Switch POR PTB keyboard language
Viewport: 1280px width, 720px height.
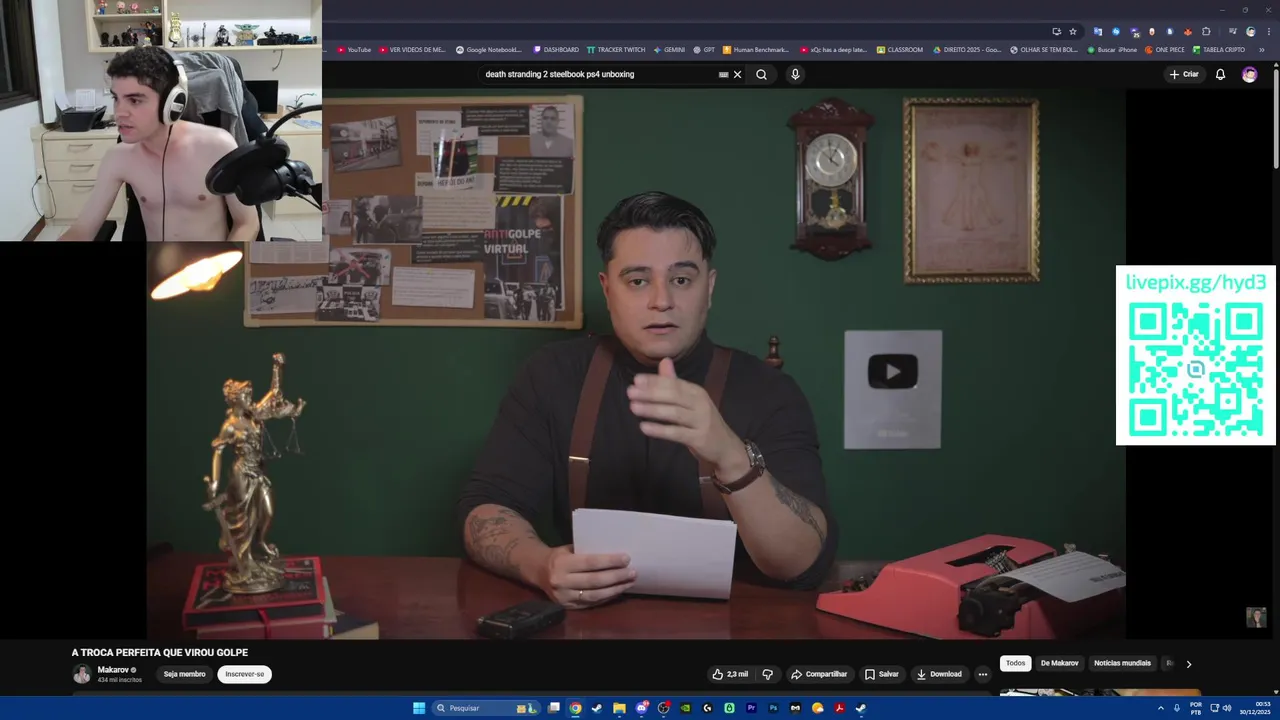(1196, 708)
